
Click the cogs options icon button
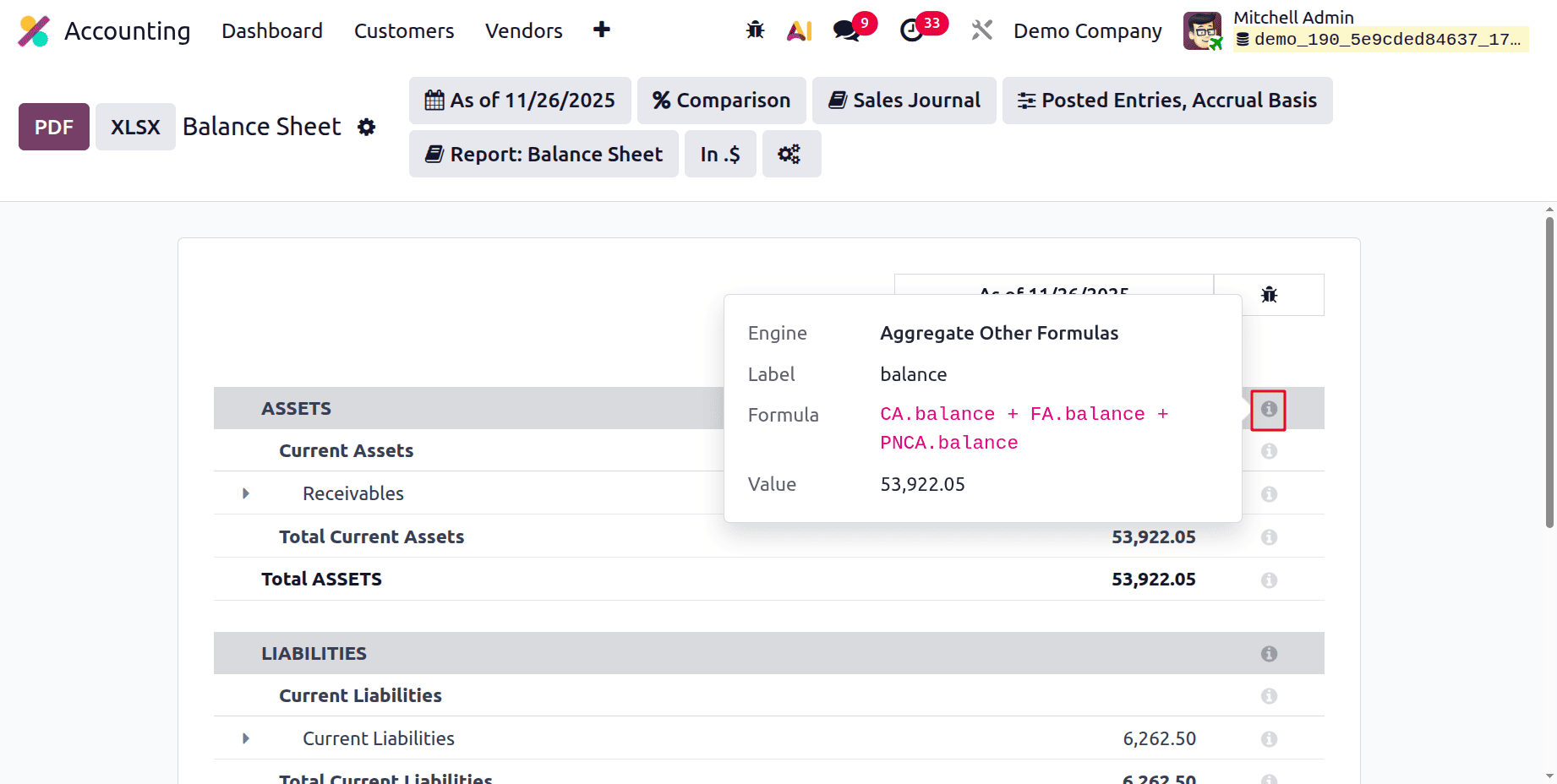click(x=791, y=154)
